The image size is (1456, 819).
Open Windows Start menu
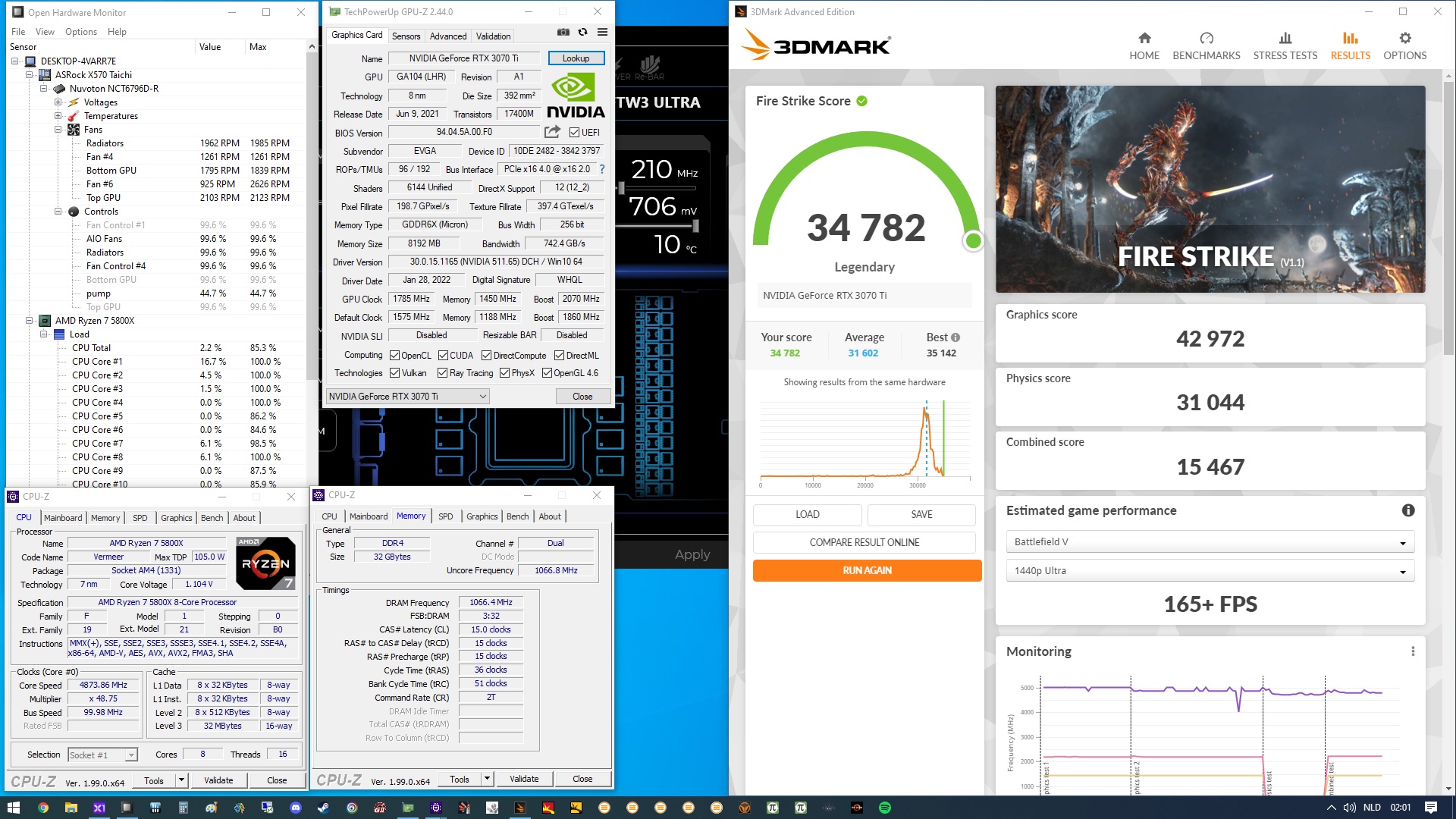click(x=13, y=808)
